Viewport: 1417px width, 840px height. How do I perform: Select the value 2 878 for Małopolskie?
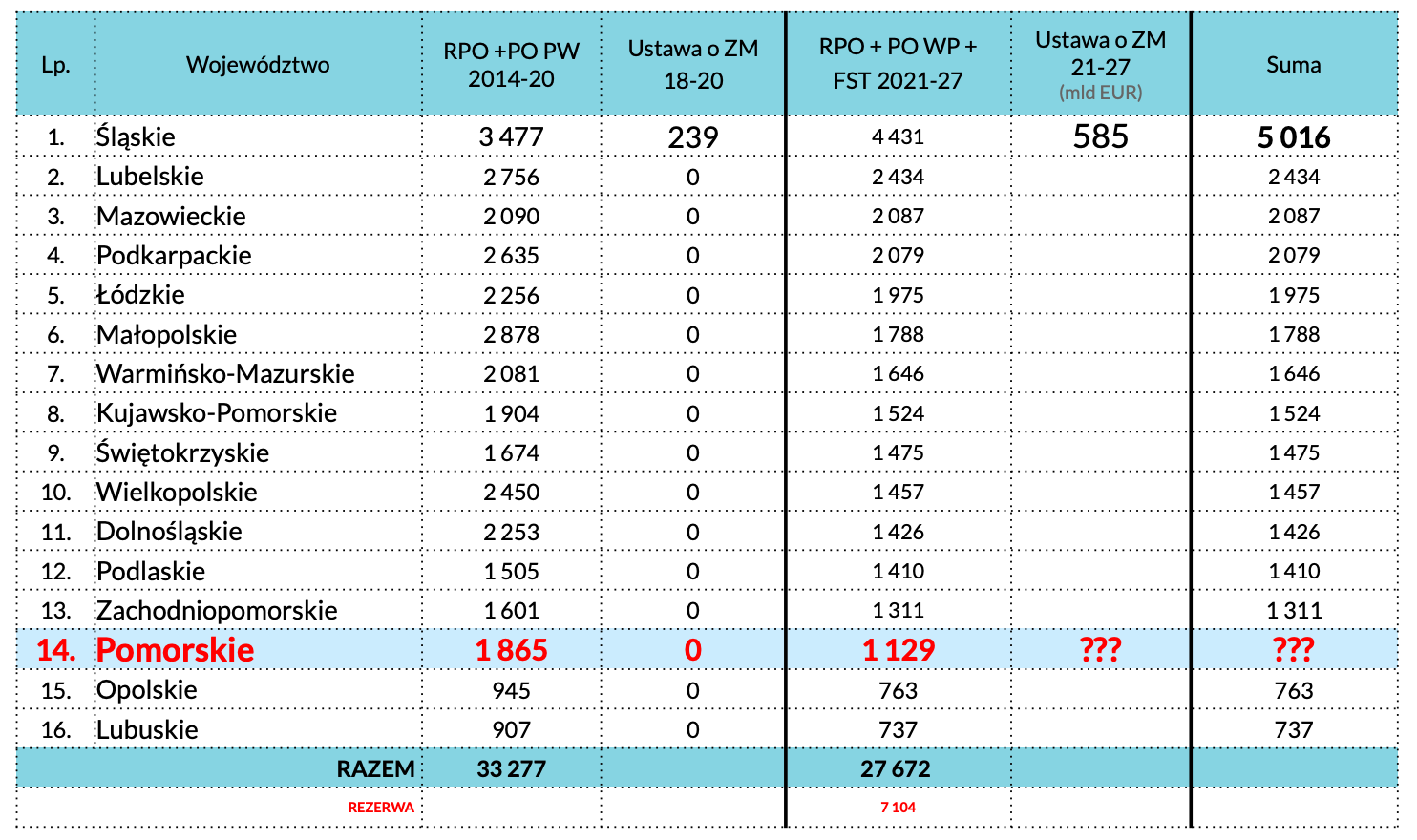coord(511,335)
